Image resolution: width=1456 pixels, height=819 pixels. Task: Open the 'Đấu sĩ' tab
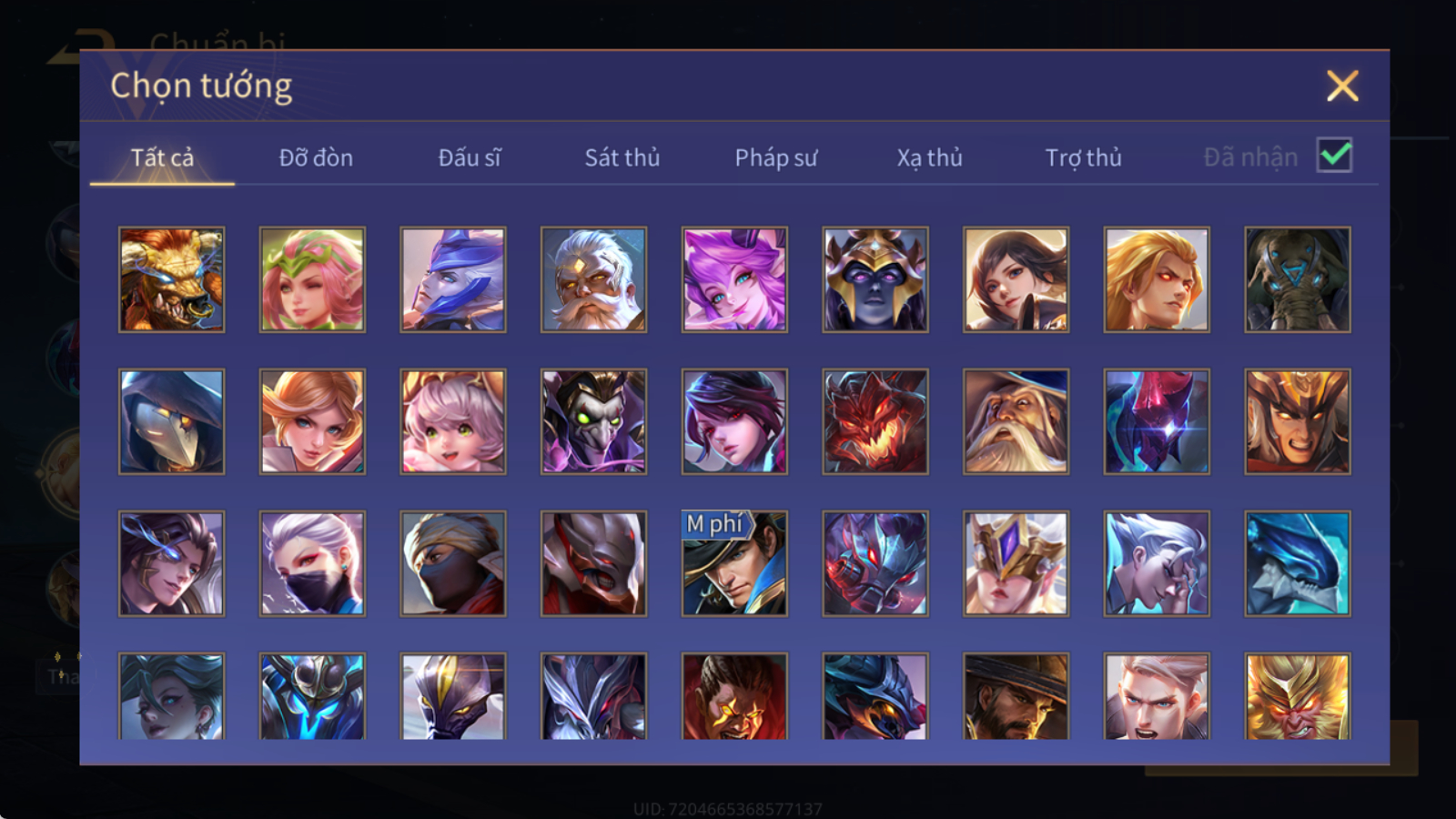469,157
